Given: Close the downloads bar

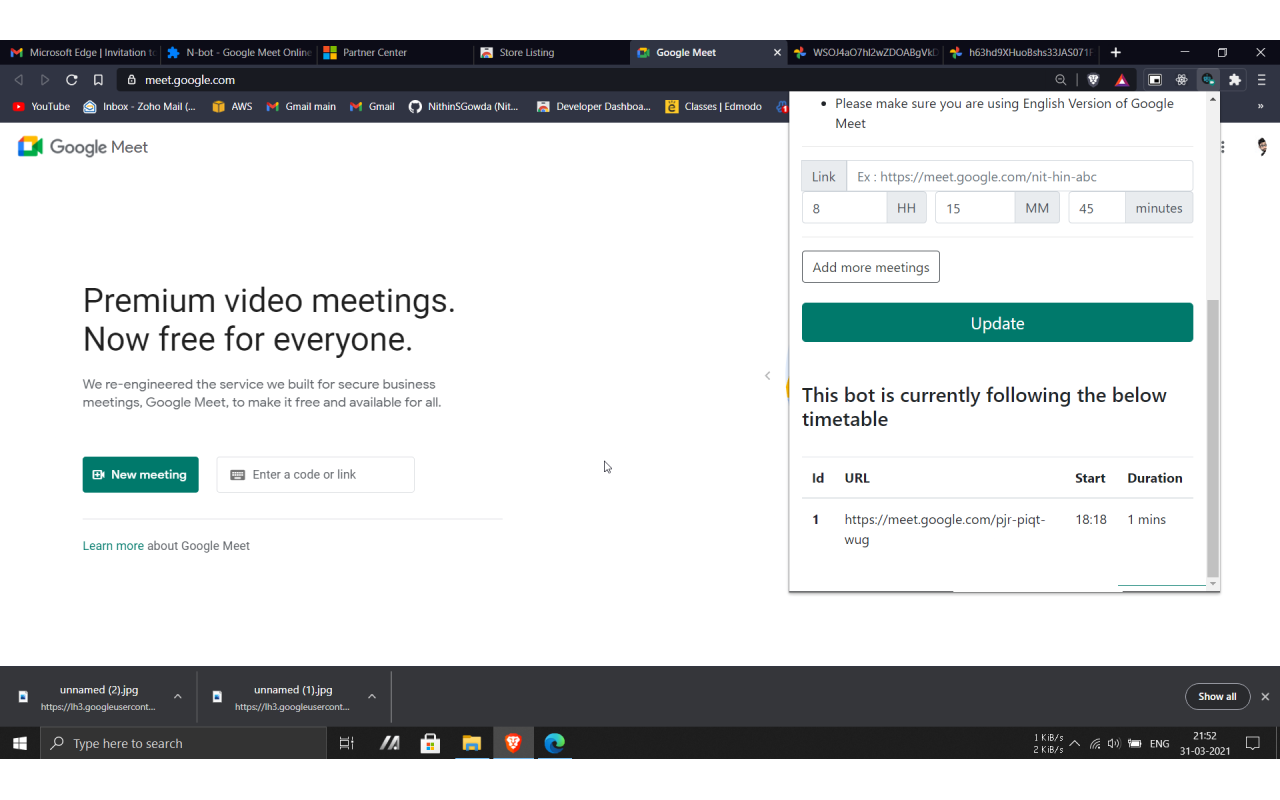Looking at the screenshot, I should (x=1265, y=697).
